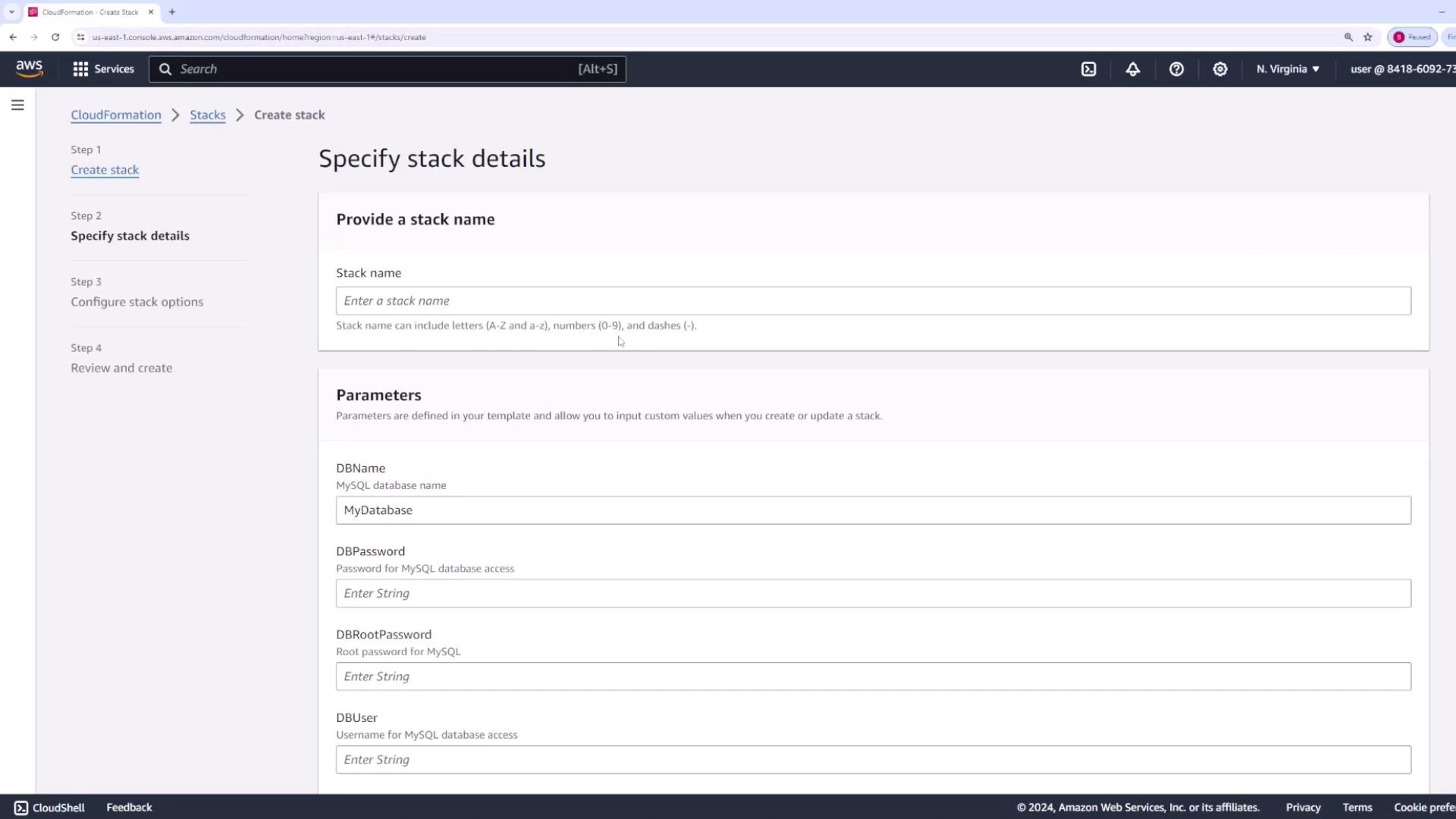Screen dimensions: 1456x819
Task: Click the browser zoom magnifier icon
Action: 1348,37
